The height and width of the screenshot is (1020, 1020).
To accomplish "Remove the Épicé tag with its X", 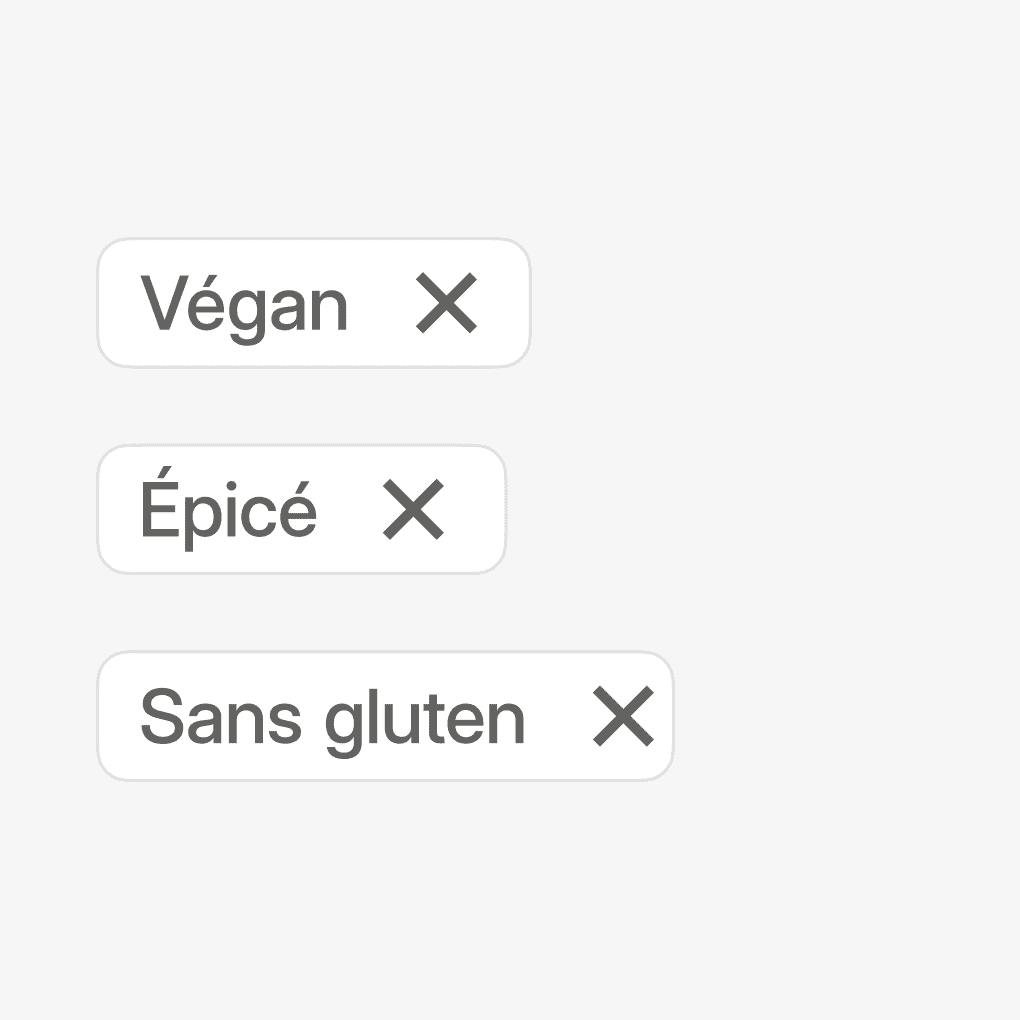I will pos(413,509).
